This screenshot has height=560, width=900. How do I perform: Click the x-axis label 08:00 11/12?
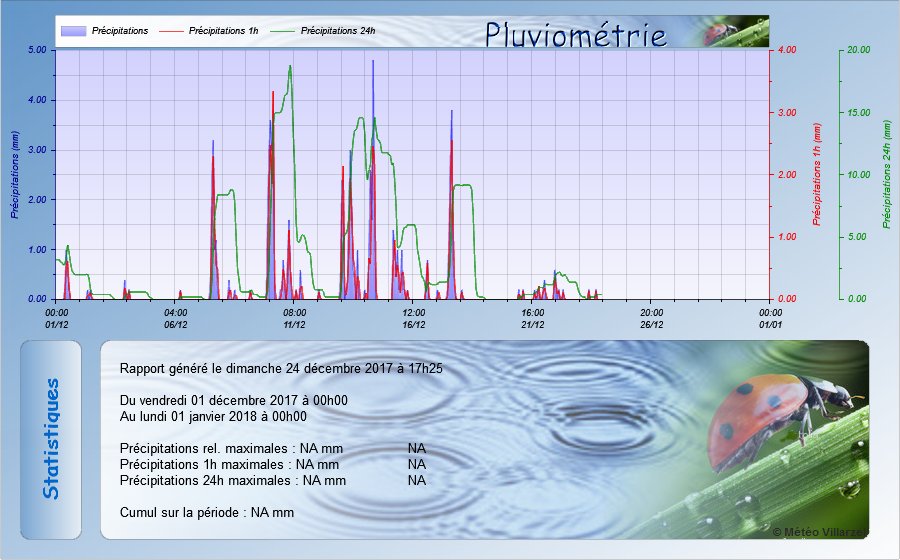[294, 318]
